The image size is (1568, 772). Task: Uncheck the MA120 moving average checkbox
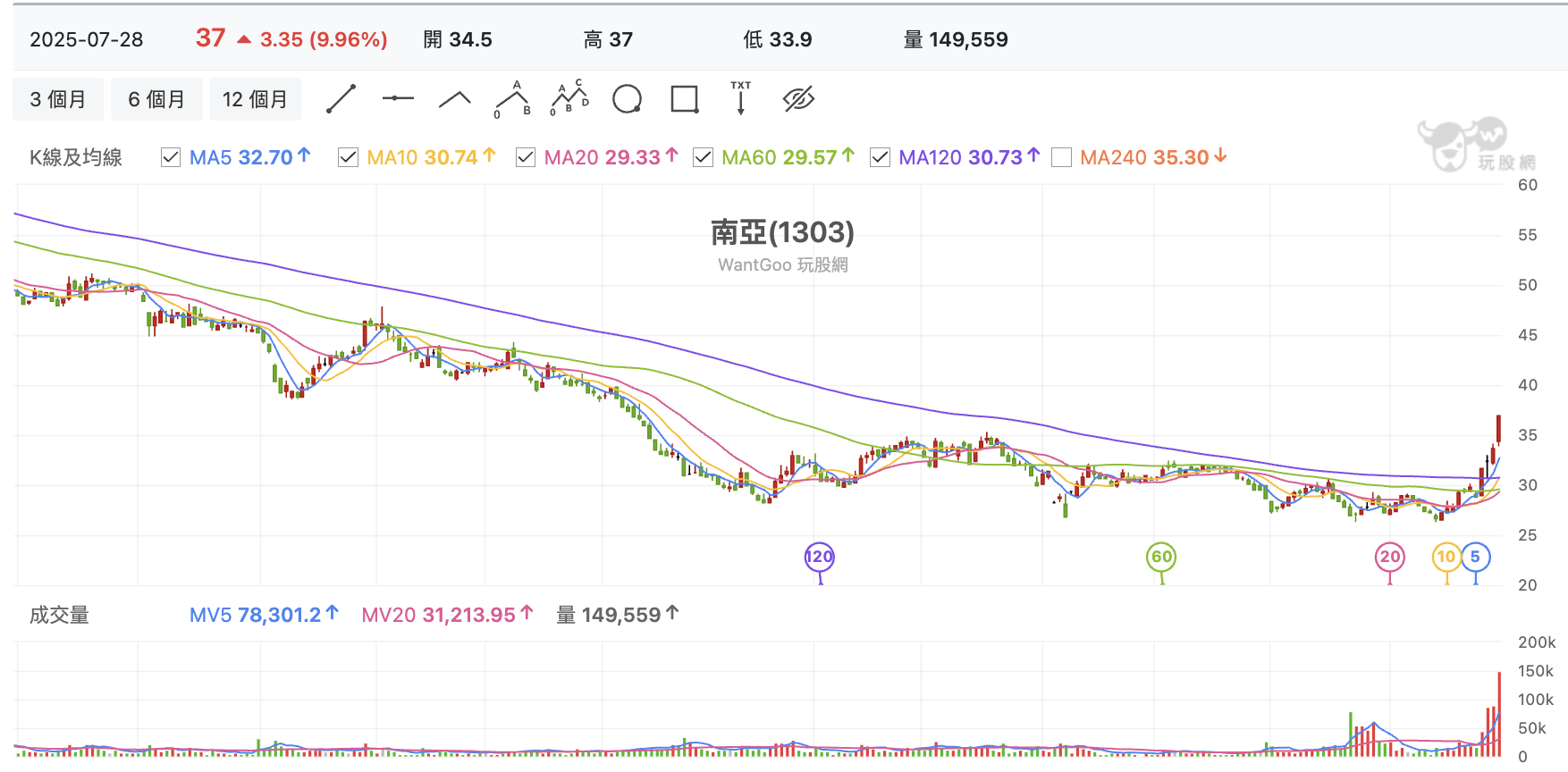click(x=880, y=158)
